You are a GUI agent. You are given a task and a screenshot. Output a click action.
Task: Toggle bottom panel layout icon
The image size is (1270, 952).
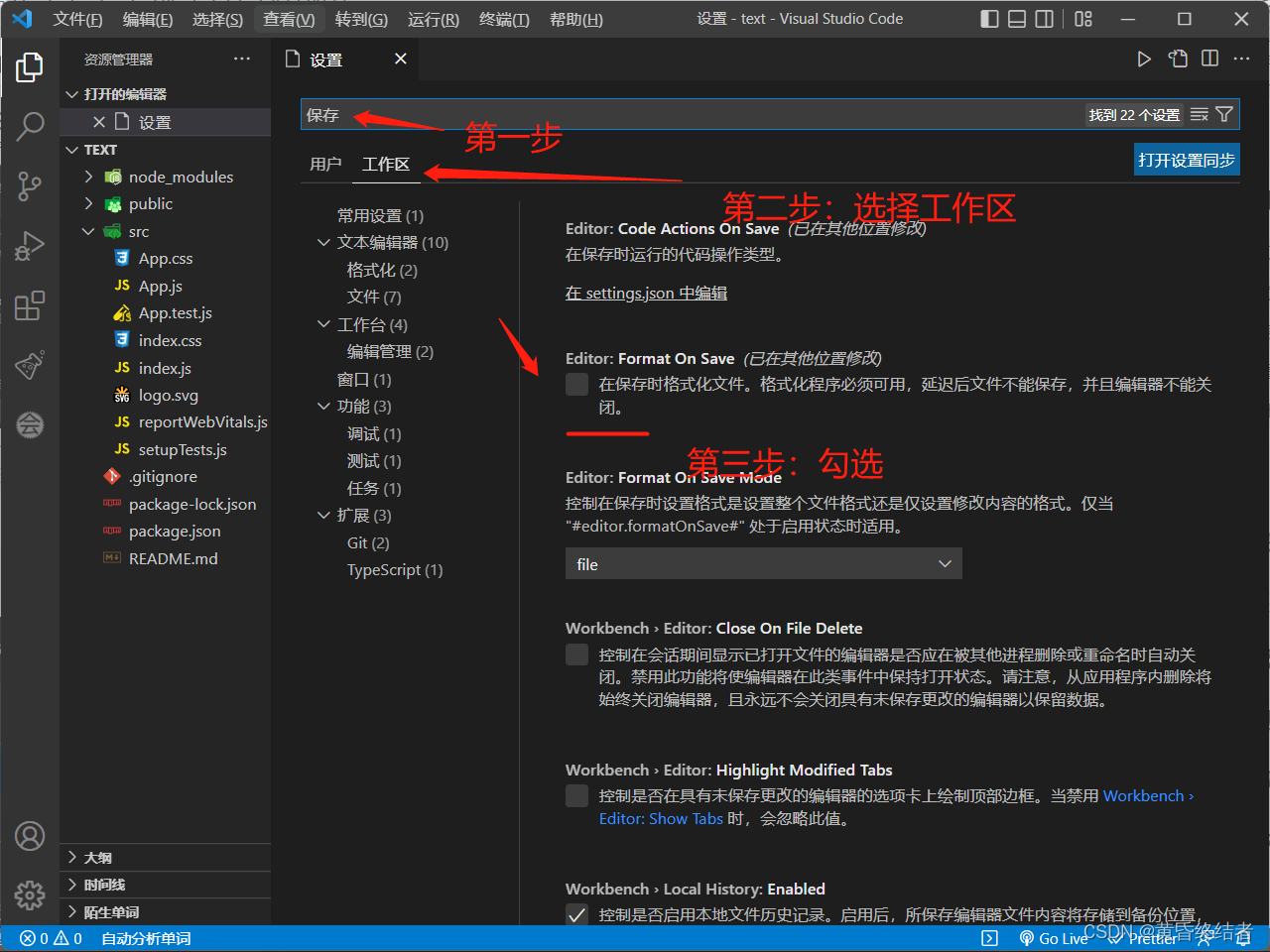pyautogui.click(x=1017, y=19)
